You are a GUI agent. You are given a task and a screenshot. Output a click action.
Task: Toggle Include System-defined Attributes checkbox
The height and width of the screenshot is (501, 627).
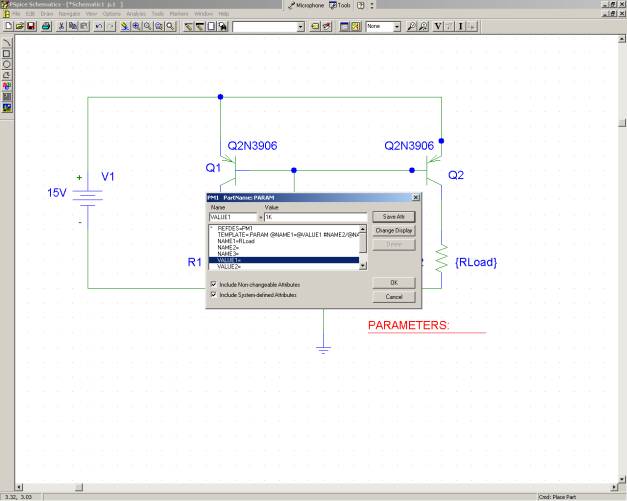(213, 296)
